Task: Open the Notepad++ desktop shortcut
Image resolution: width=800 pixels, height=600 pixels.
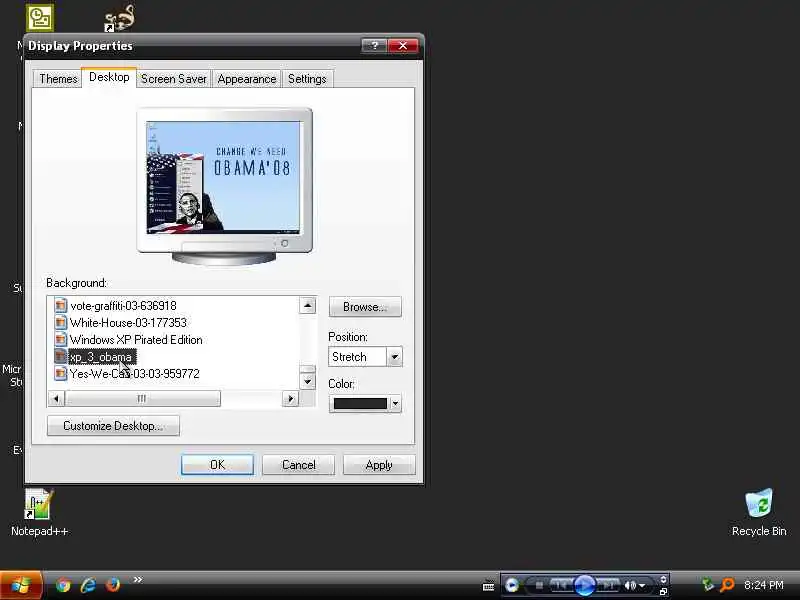Action: coord(39,512)
